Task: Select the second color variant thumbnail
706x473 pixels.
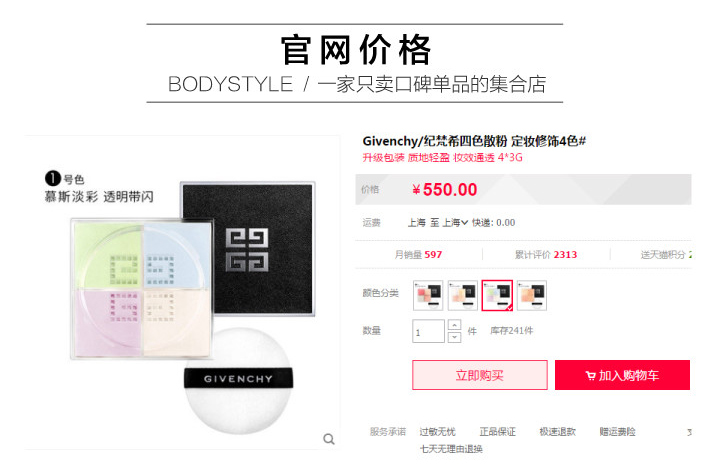Action: tap(462, 295)
